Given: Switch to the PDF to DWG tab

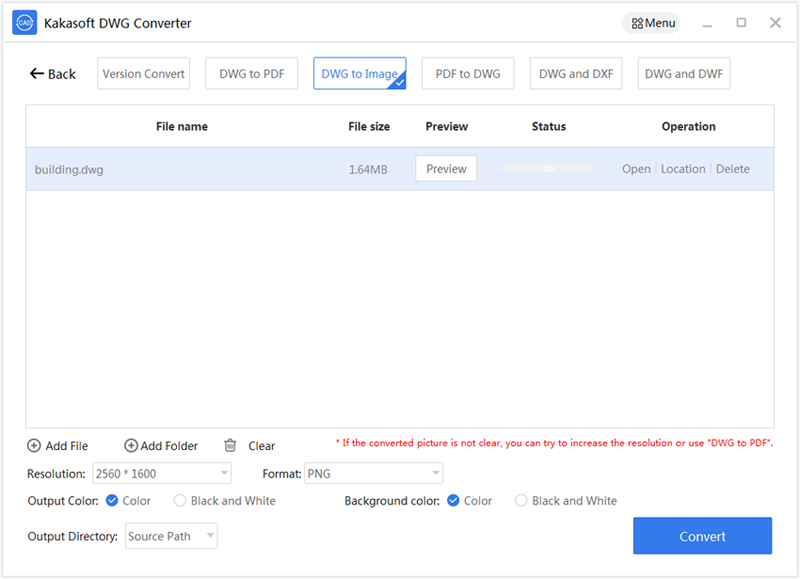Looking at the screenshot, I should click(468, 73).
